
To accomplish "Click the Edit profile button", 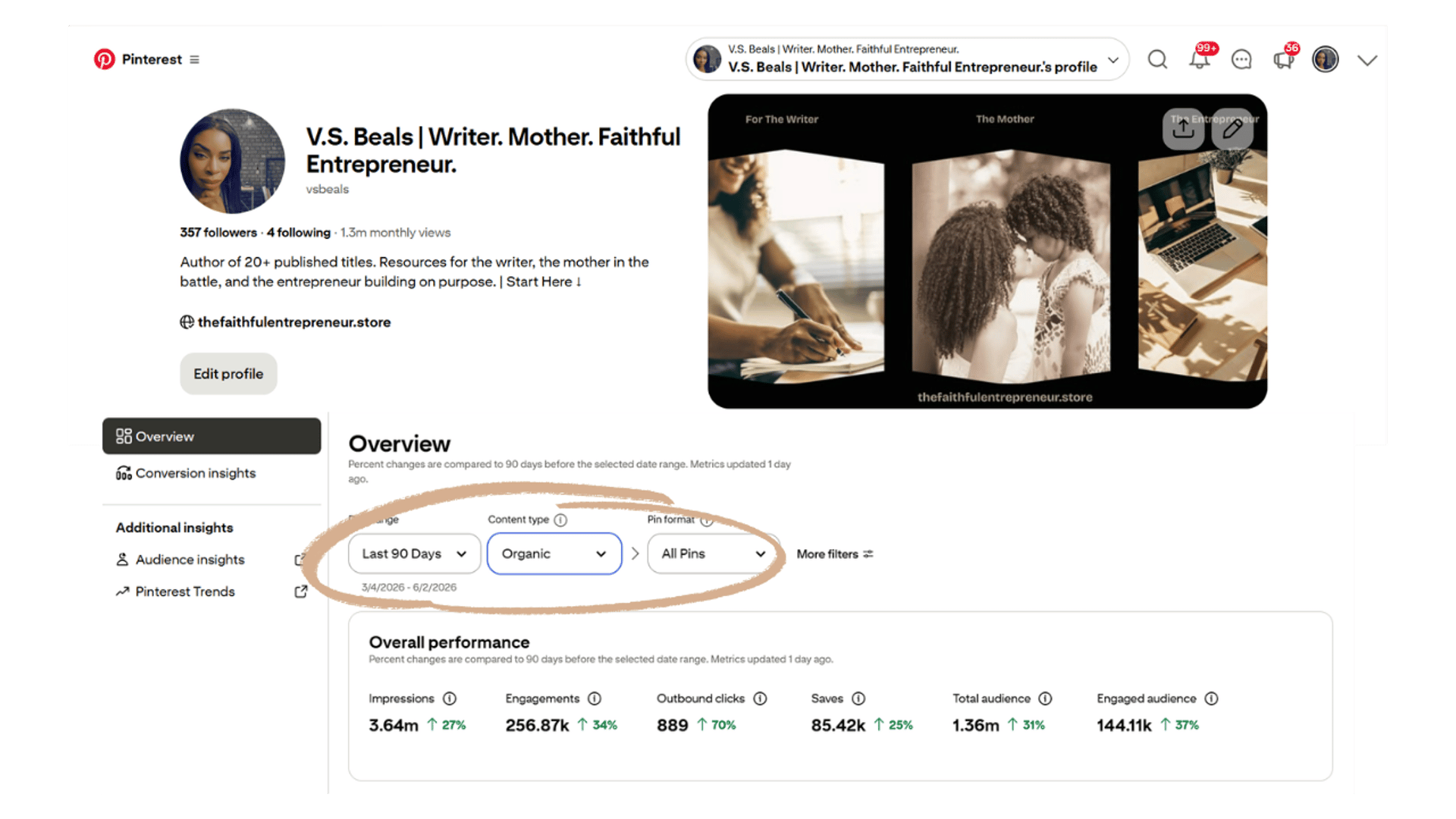I will 228,374.
